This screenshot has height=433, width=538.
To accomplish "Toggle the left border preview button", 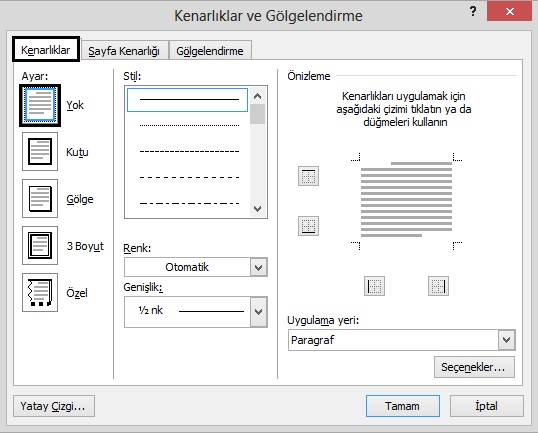I will click(x=374, y=286).
